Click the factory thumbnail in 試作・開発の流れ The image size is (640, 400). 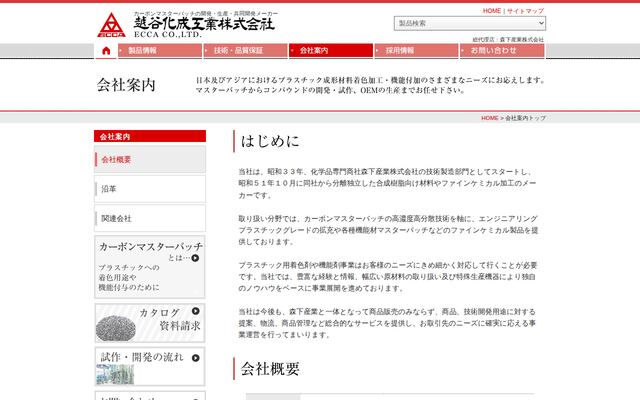pos(115,374)
